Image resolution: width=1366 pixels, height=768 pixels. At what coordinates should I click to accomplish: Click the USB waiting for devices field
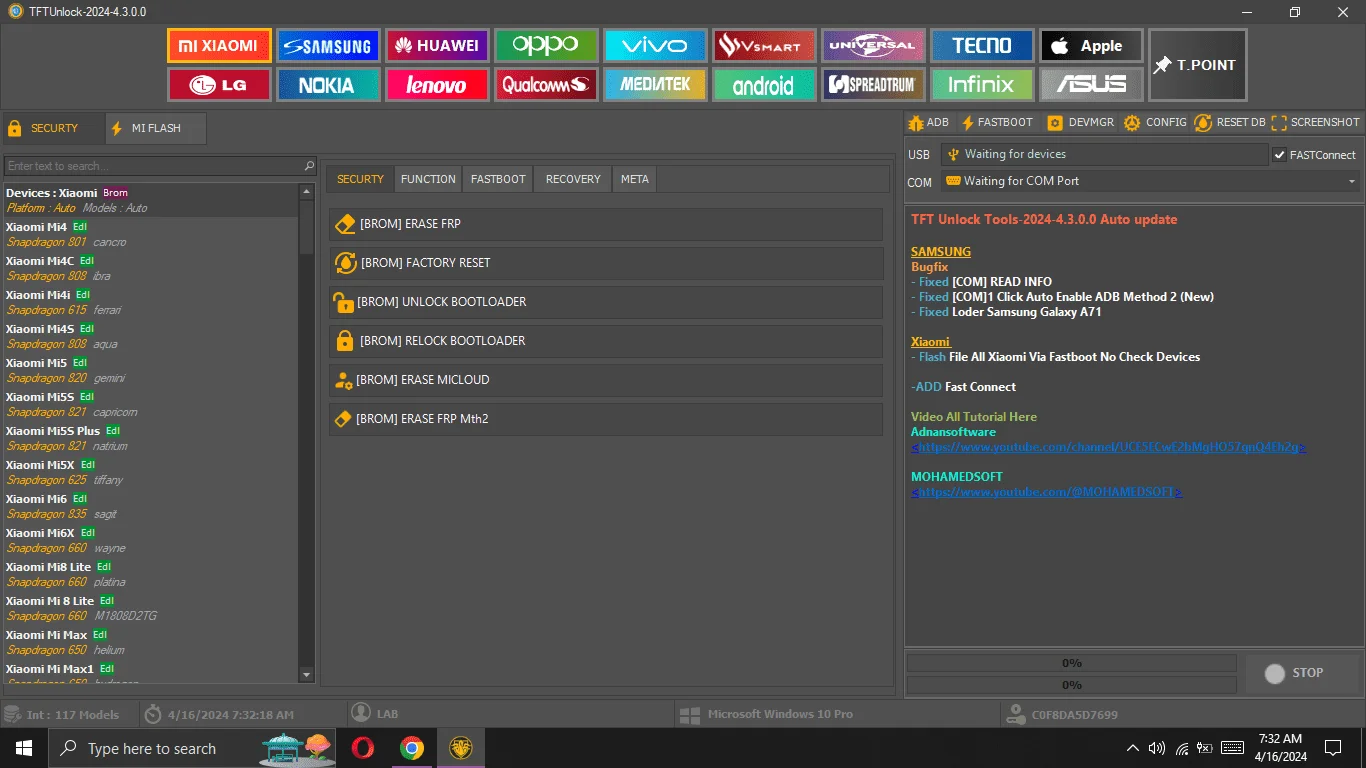1104,154
